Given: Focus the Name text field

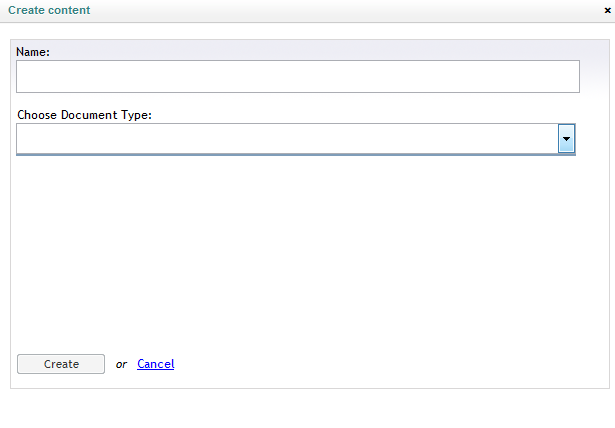Looking at the screenshot, I should point(298,76).
